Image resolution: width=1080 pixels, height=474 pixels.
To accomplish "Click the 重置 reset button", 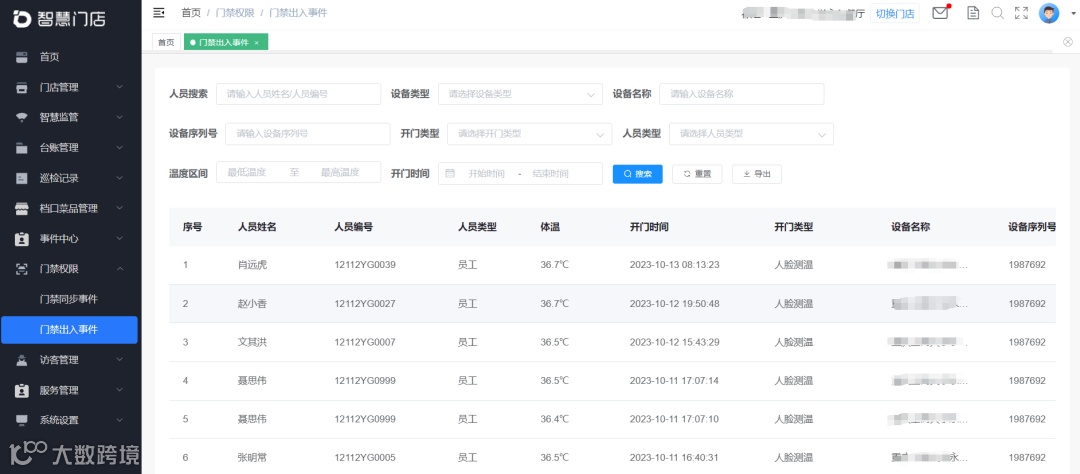I will [697, 174].
